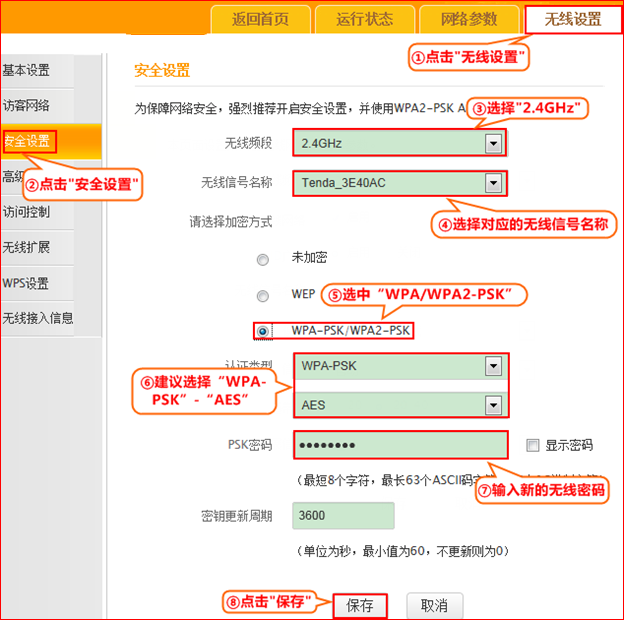Select the 未加密 radio button
Image resolution: width=624 pixels, height=620 pixels.
(263, 259)
